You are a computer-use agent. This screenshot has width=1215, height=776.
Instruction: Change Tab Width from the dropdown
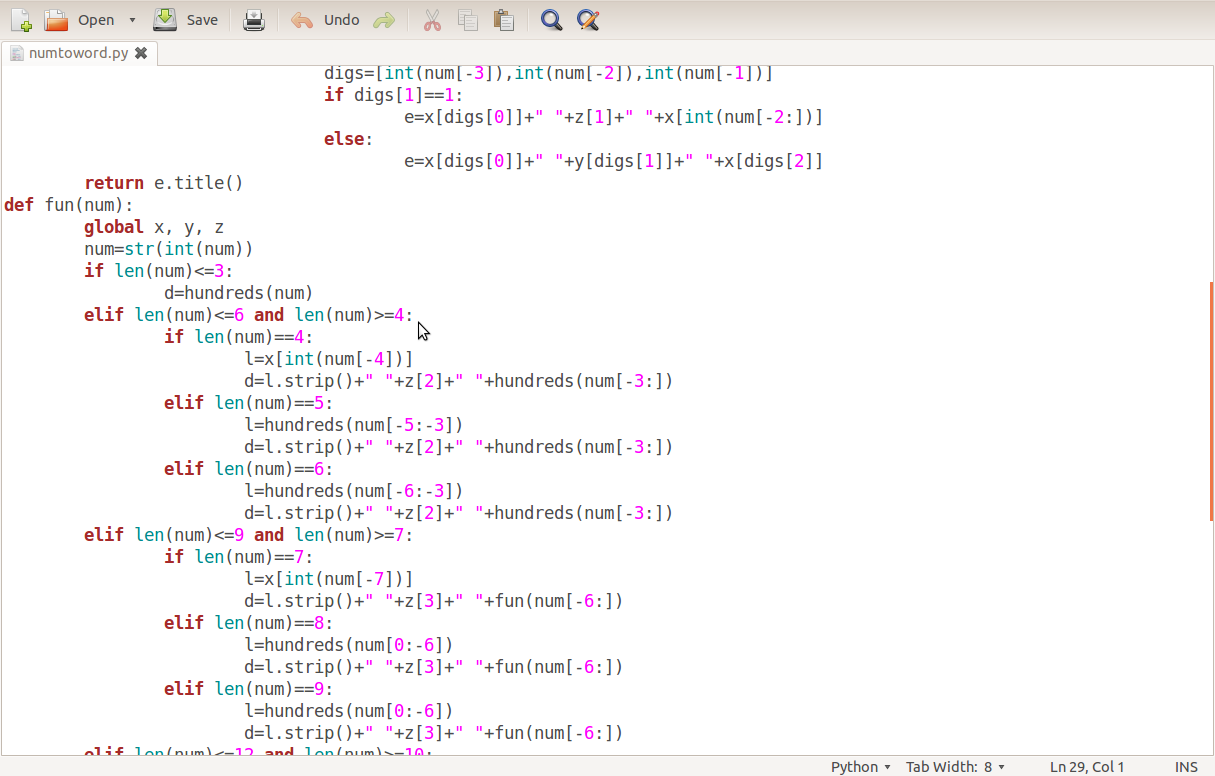955,766
